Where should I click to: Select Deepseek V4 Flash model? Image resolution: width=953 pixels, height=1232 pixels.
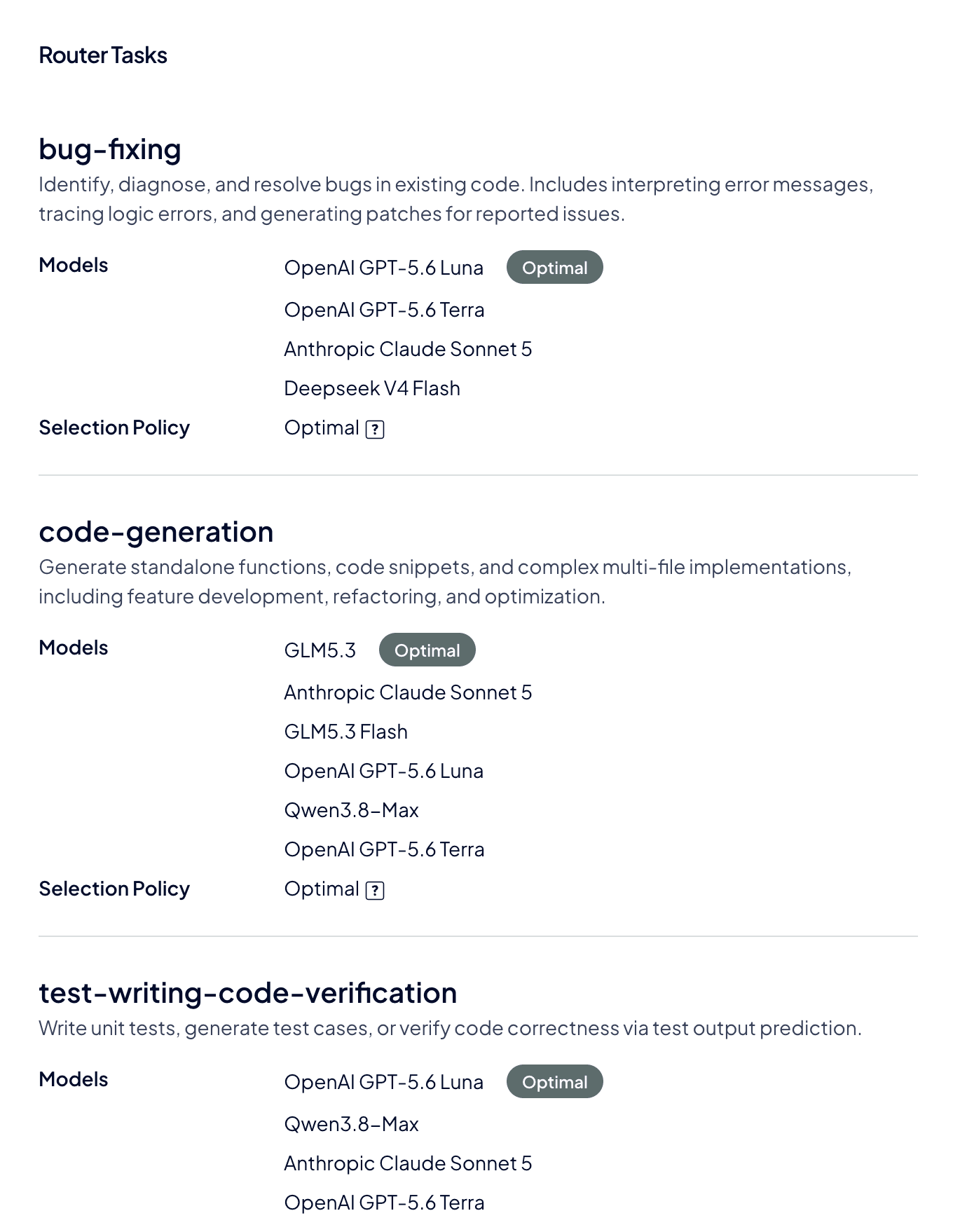pos(372,388)
